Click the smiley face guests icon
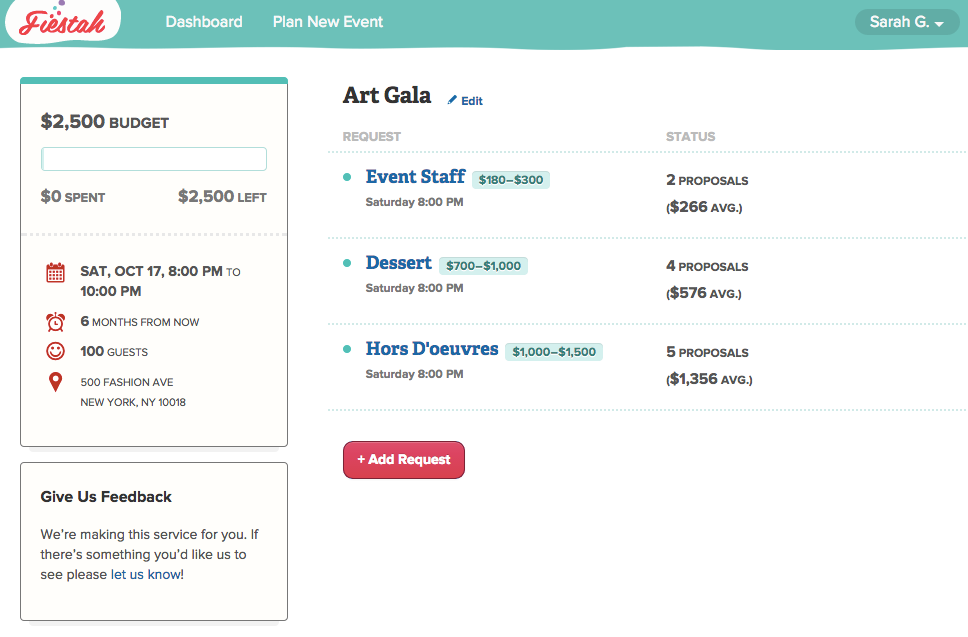The image size is (968, 637). click(56, 351)
